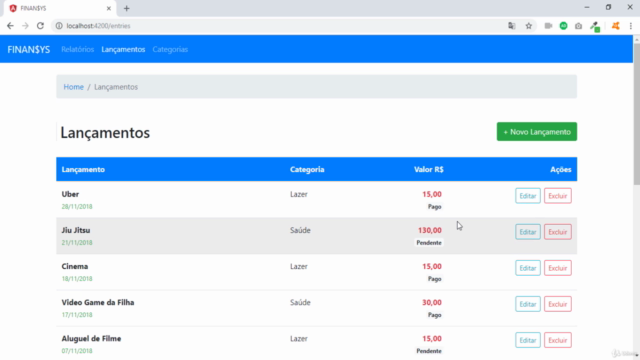
Task: Click the Lazer category in Cinema row
Action: tap(299, 267)
